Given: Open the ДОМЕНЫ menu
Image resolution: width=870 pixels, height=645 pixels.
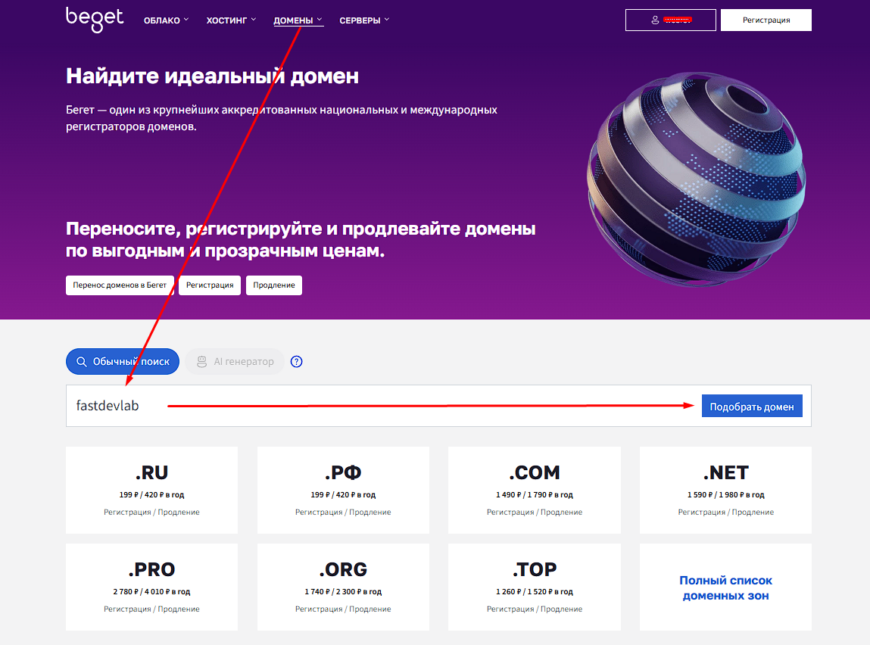Looking at the screenshot, I should pyautogui.click(x=298, y=20).
